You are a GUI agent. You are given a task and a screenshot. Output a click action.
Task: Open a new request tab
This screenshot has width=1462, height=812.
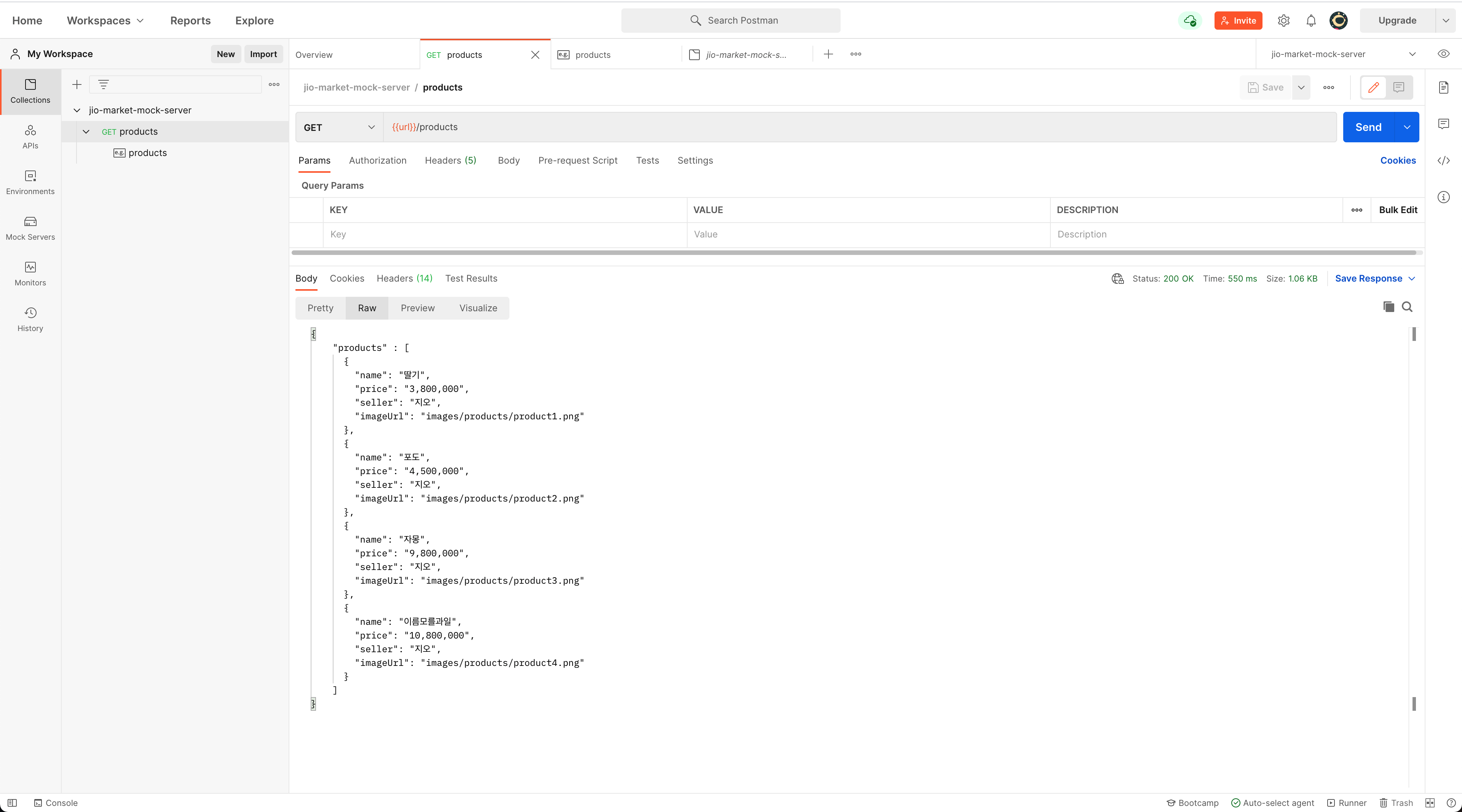click(x=828, y=54)
